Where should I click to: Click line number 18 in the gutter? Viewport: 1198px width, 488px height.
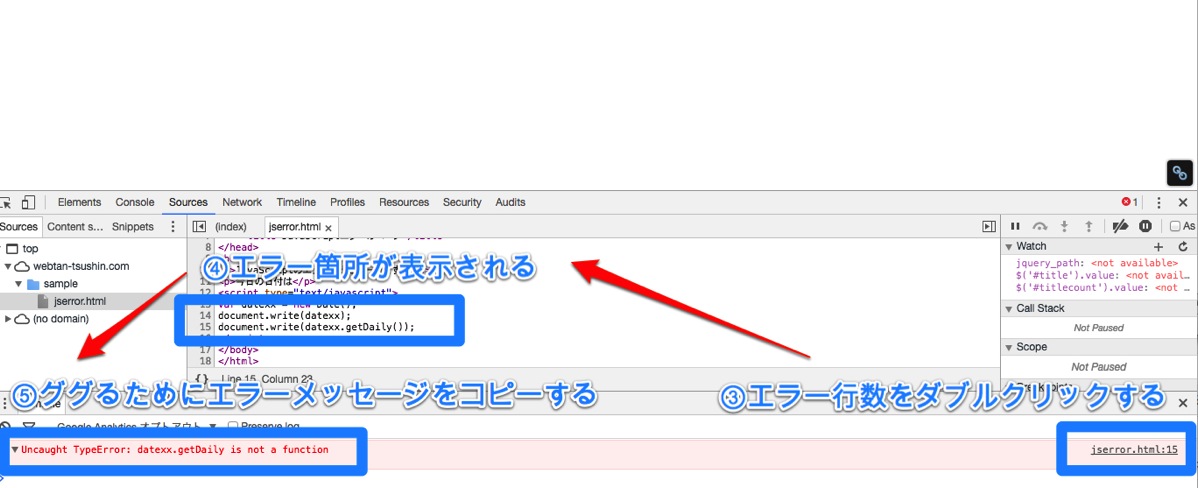pyautogui.click(x=203, y=361)
